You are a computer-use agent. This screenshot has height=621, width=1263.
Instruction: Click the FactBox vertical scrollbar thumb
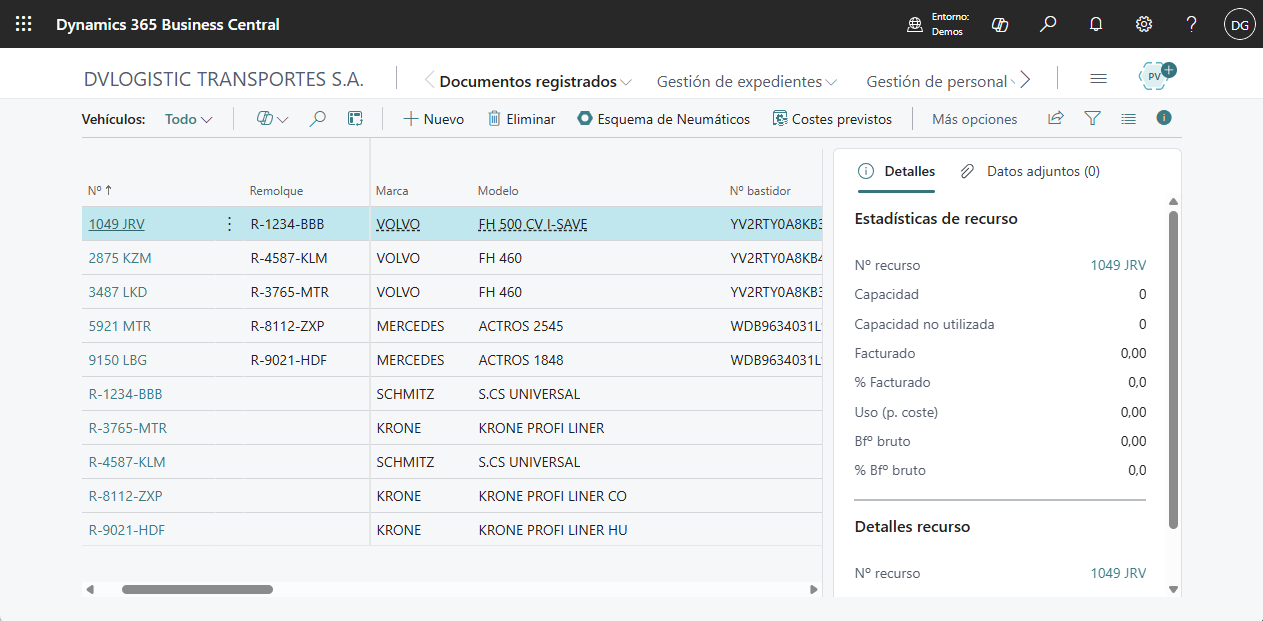point(1174,370)
